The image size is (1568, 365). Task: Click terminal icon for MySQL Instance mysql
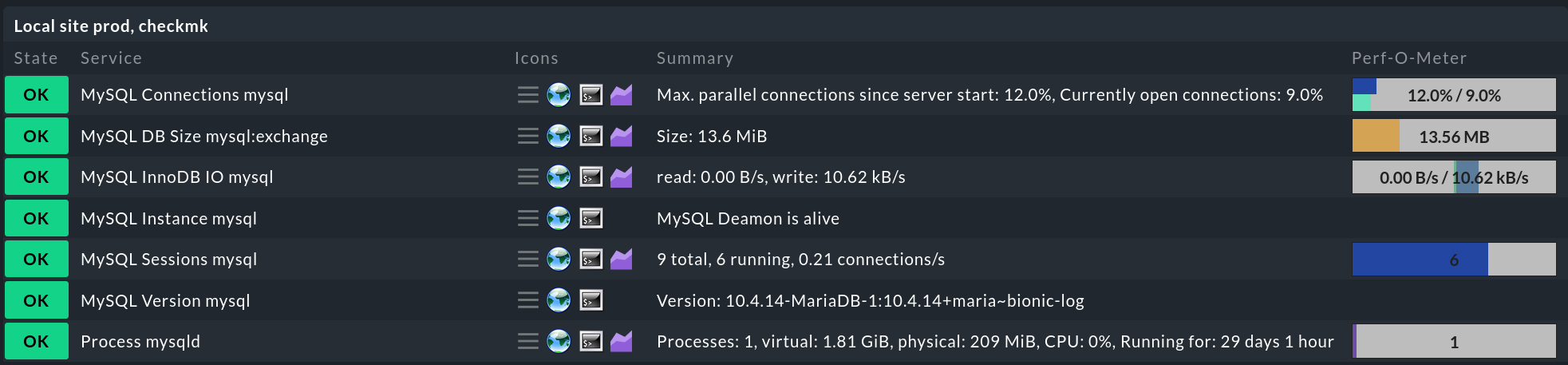point(590,218)
